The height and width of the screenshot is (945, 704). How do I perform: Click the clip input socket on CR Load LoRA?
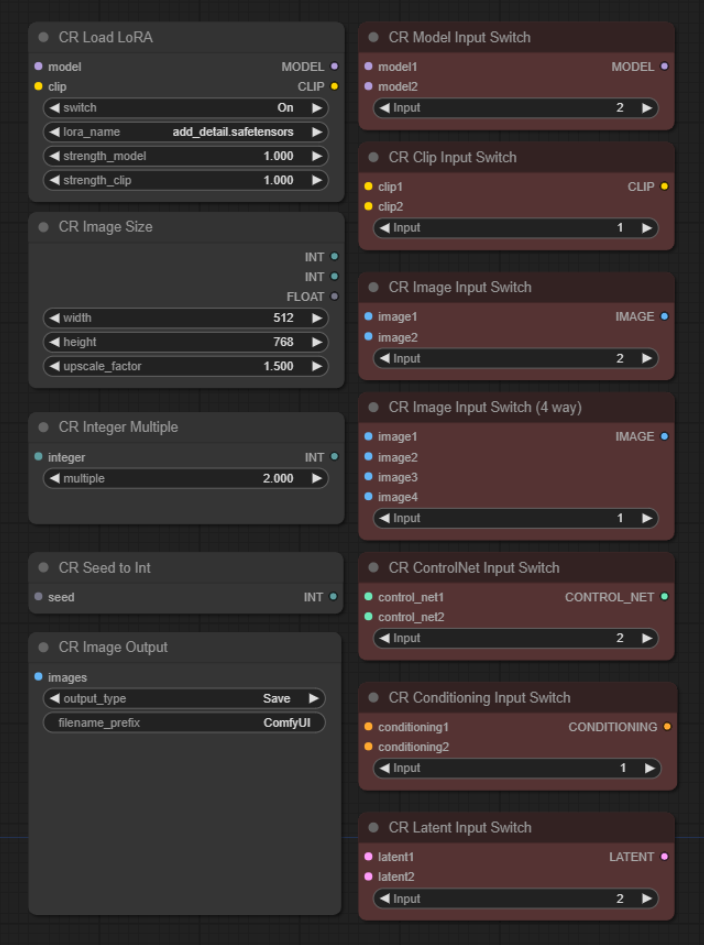(x=39, y=86)
